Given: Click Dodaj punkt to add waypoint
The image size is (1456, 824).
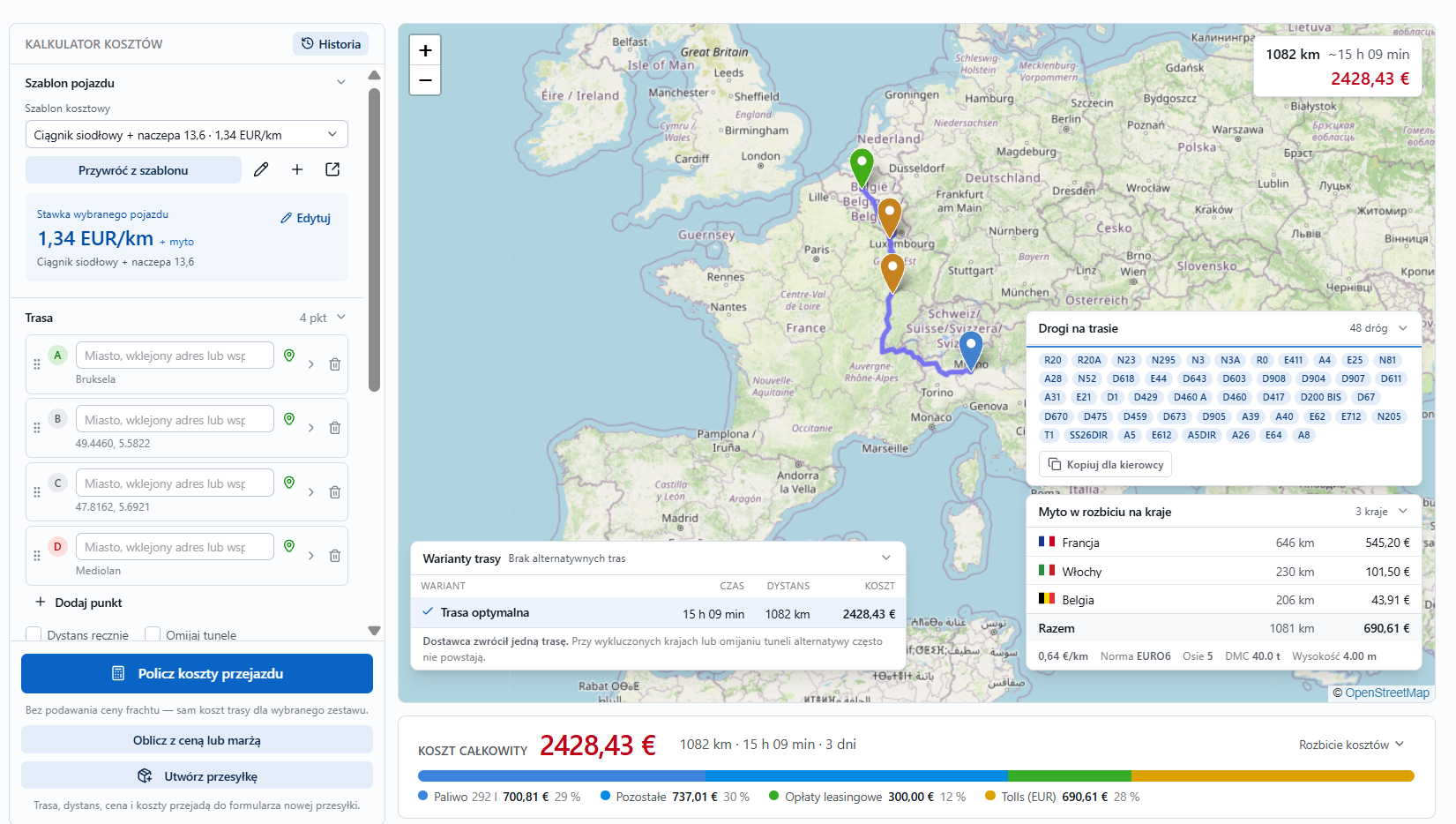Looking at the screenshot, I should pos(78,603).
